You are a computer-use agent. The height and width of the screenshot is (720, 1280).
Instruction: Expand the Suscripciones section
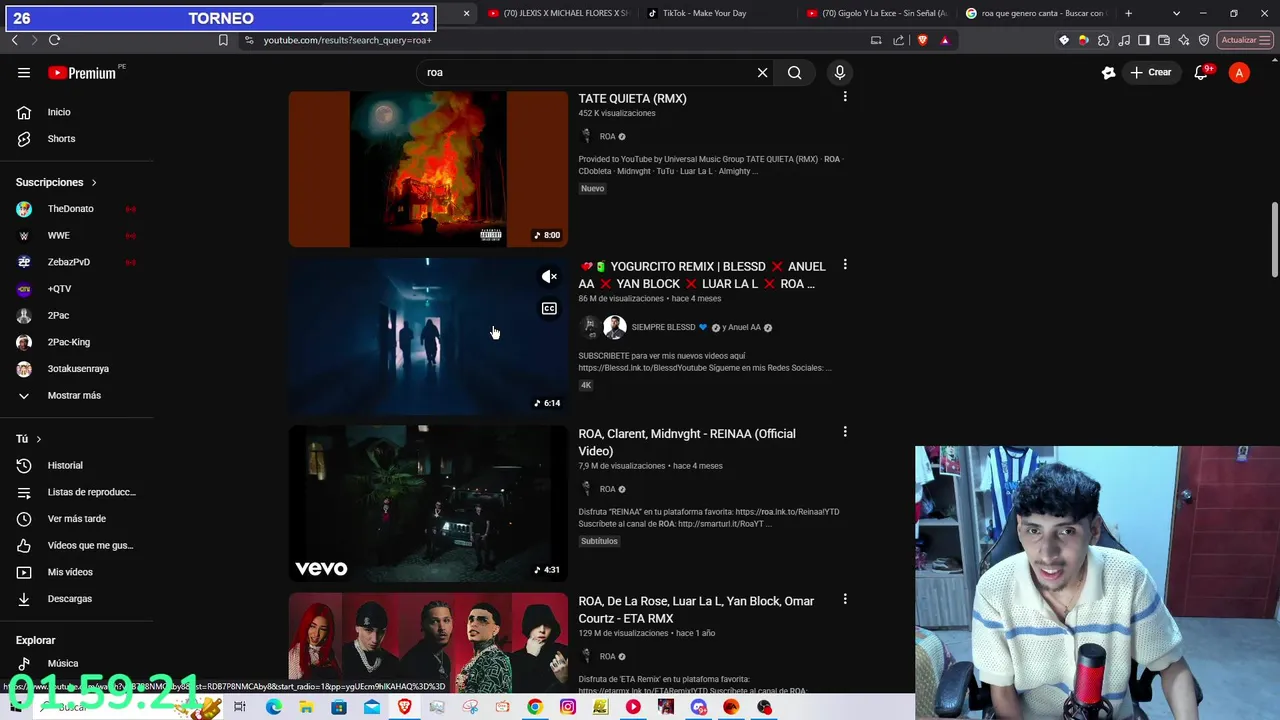click(x=56, y=182)
